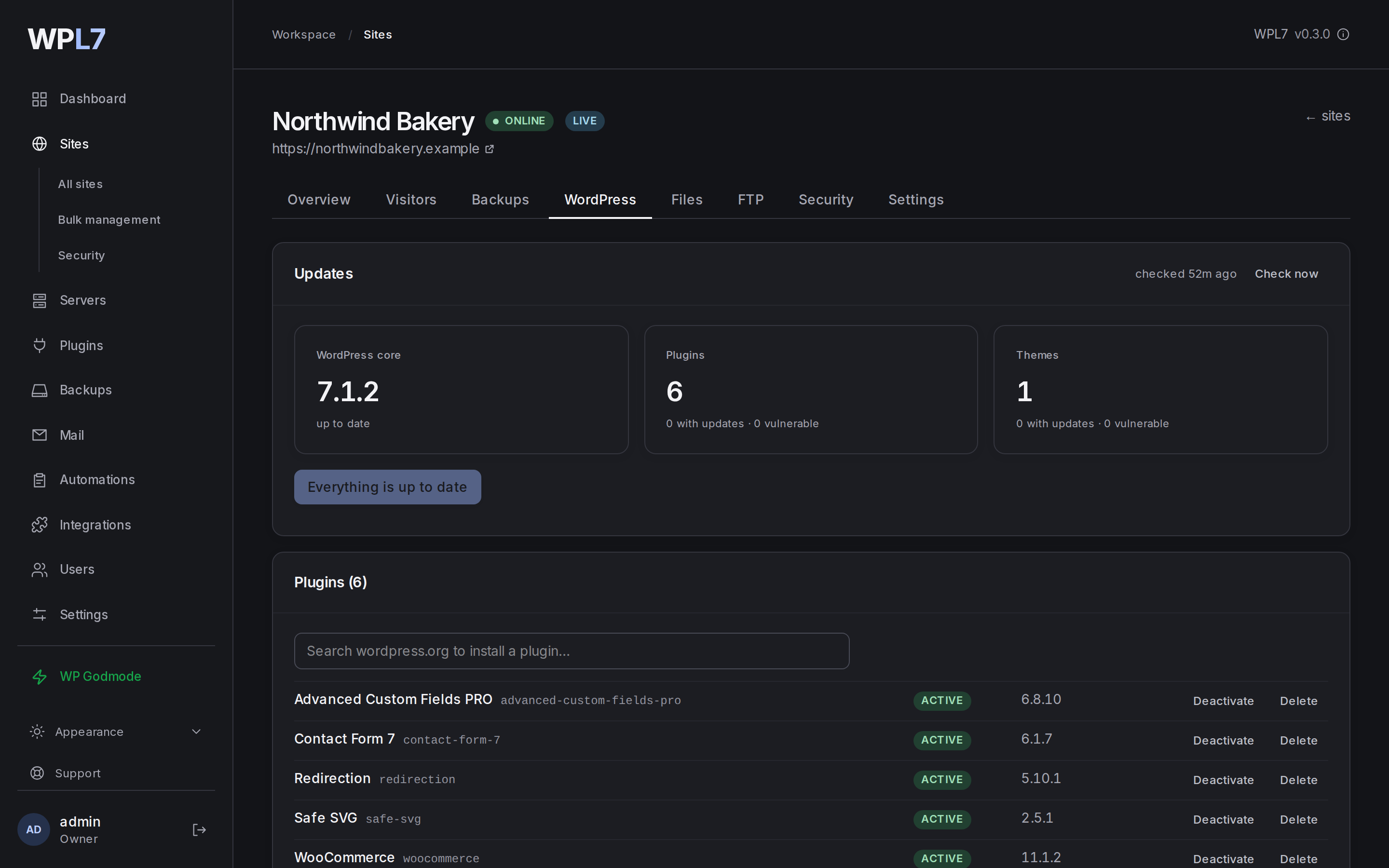Select All sites in sidebar
This screenshot has width=1389, height=868.
click(x=81, y=184)
